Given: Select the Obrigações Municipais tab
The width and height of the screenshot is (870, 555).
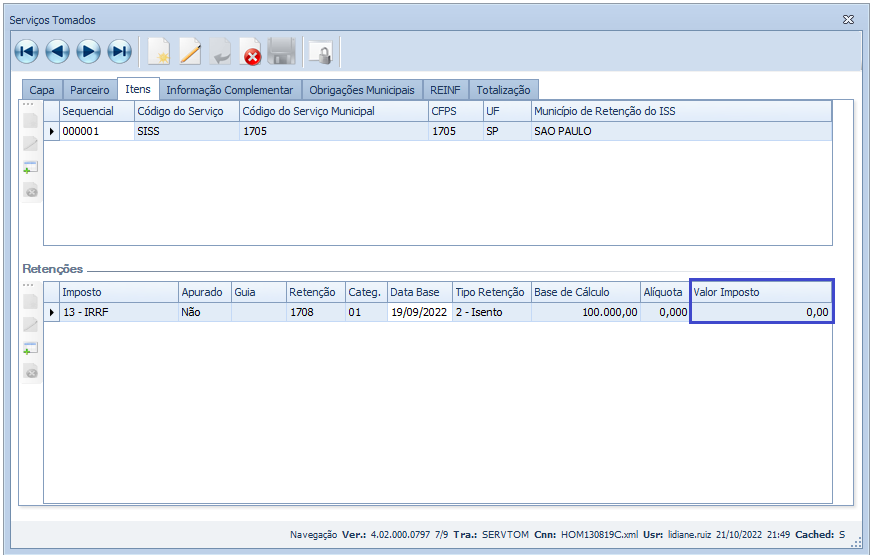Looking at the screenshot, I should [361, 90].
